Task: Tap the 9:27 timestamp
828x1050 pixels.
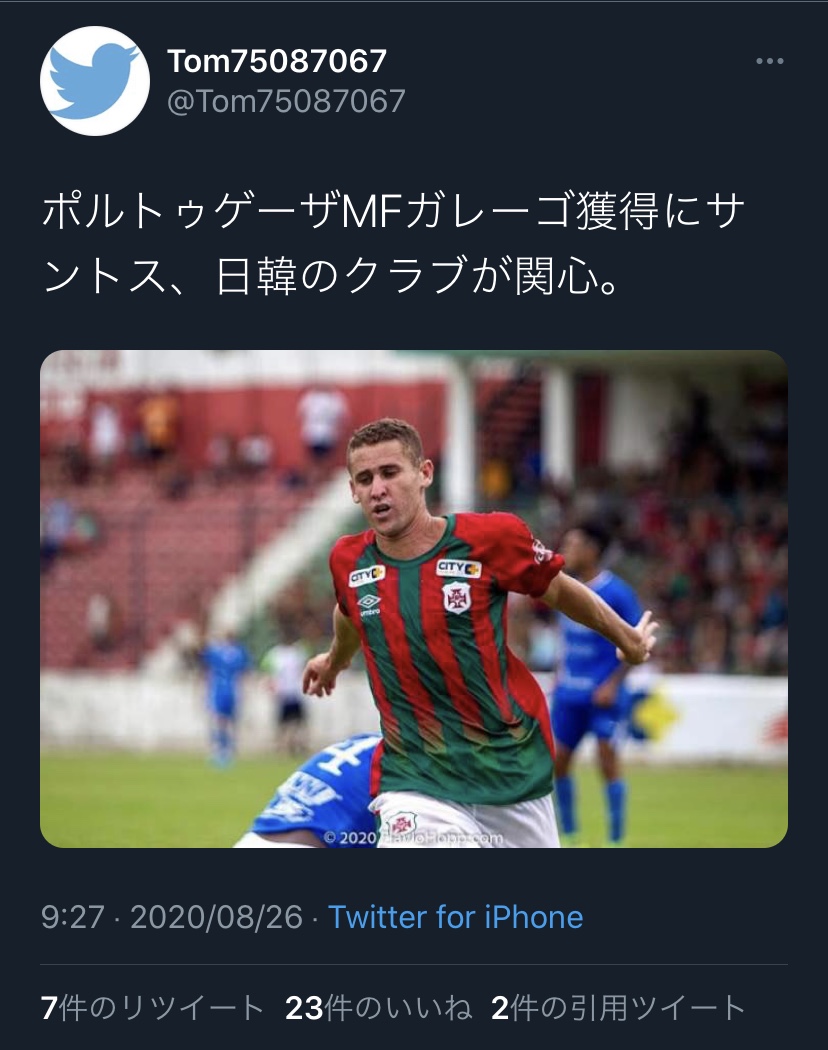Action: pyautogui.click(x=73, y=917)
